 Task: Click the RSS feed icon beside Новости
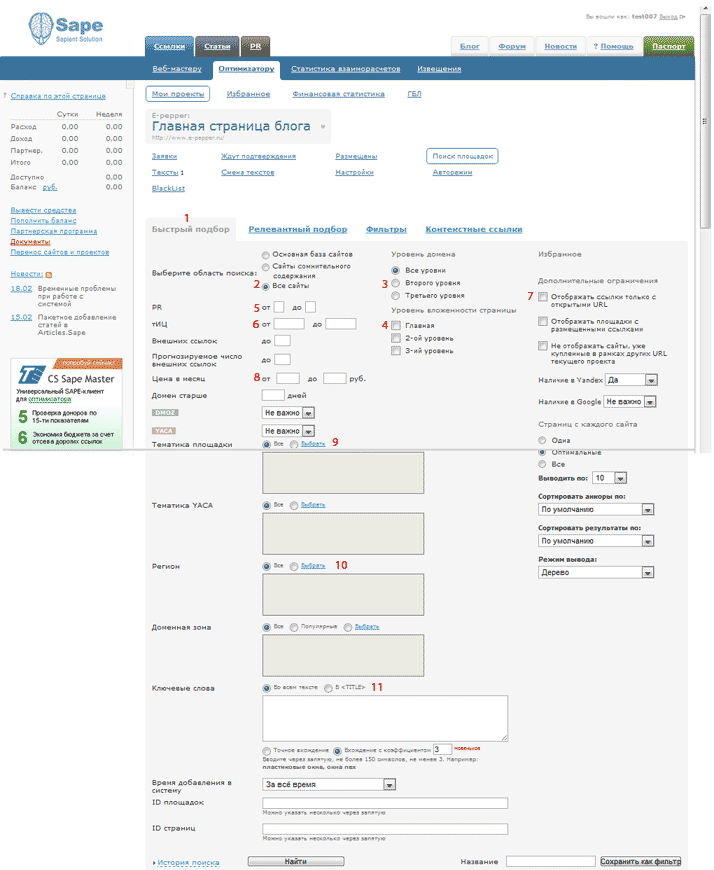49,275
